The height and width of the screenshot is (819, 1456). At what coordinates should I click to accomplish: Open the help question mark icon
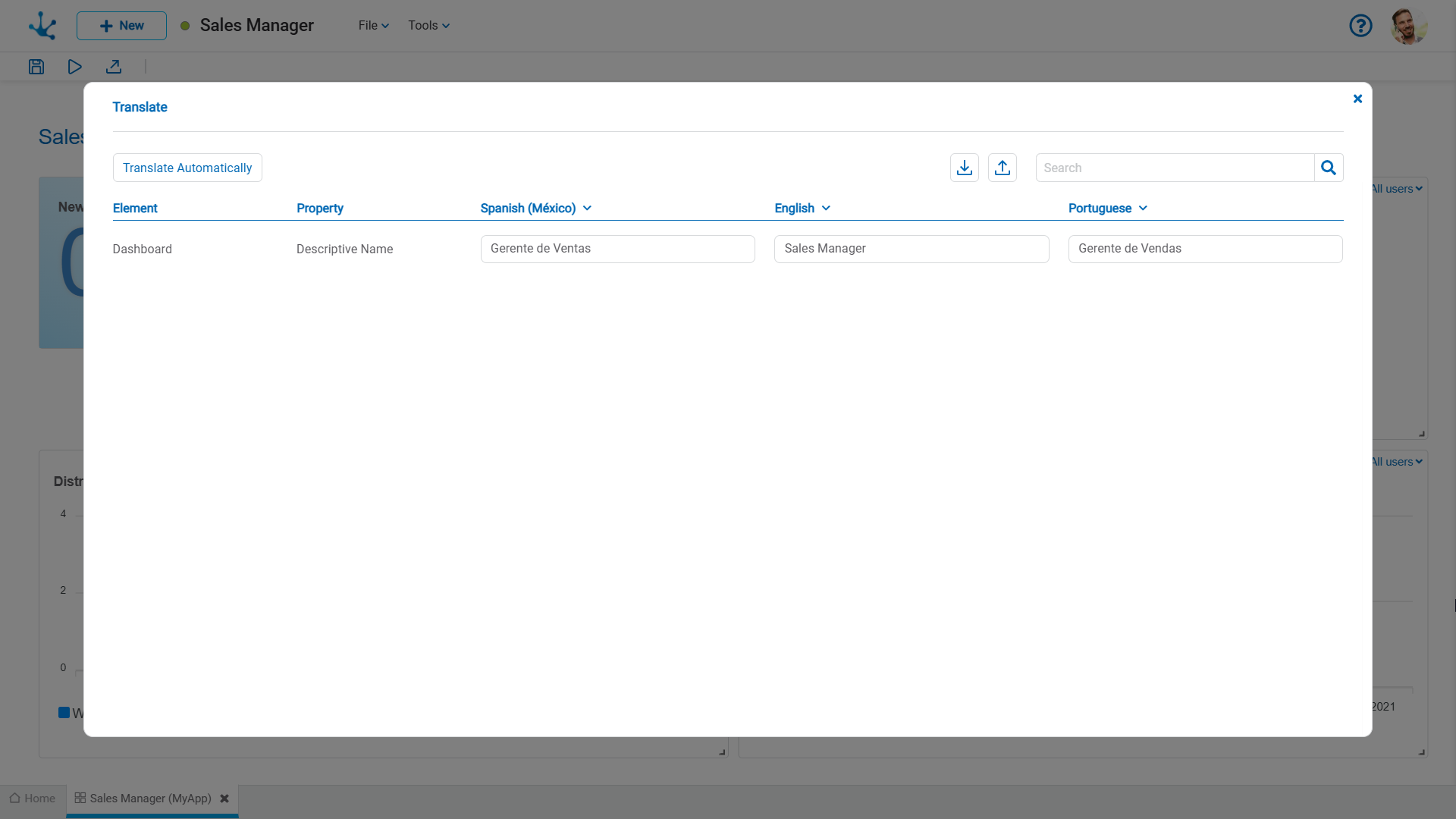pos(1360,26)
